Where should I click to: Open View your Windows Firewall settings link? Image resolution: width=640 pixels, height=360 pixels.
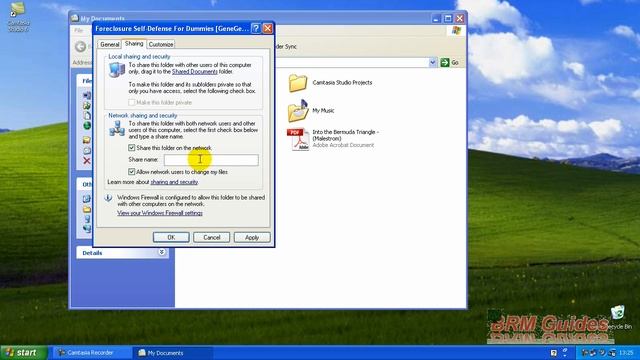tap(160, 213)
